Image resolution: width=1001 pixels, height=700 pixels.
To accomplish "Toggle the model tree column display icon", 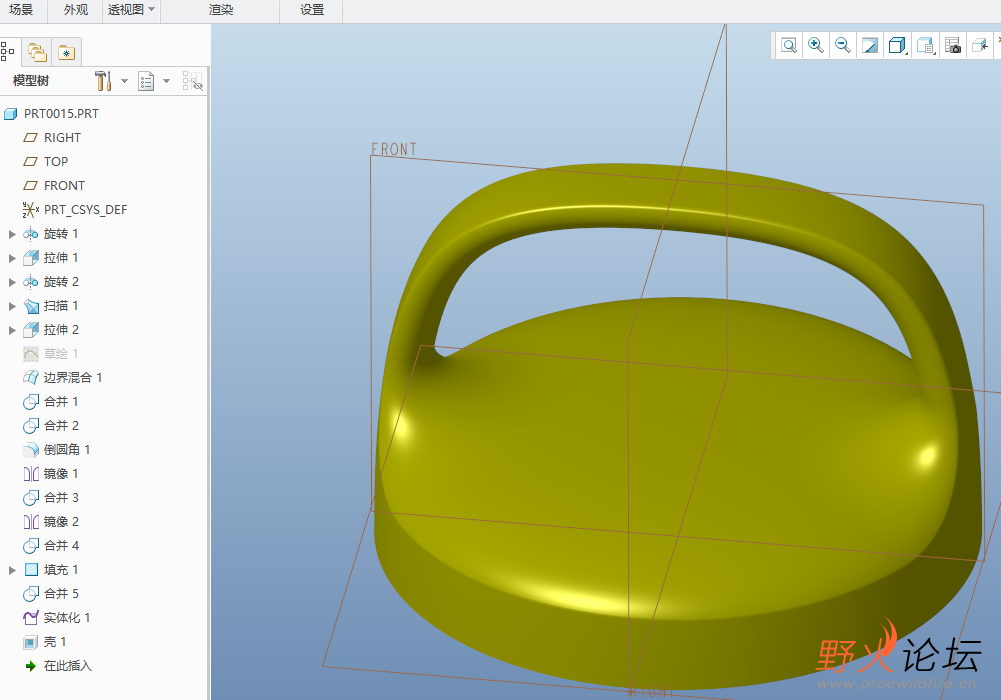I will [192, 81].
